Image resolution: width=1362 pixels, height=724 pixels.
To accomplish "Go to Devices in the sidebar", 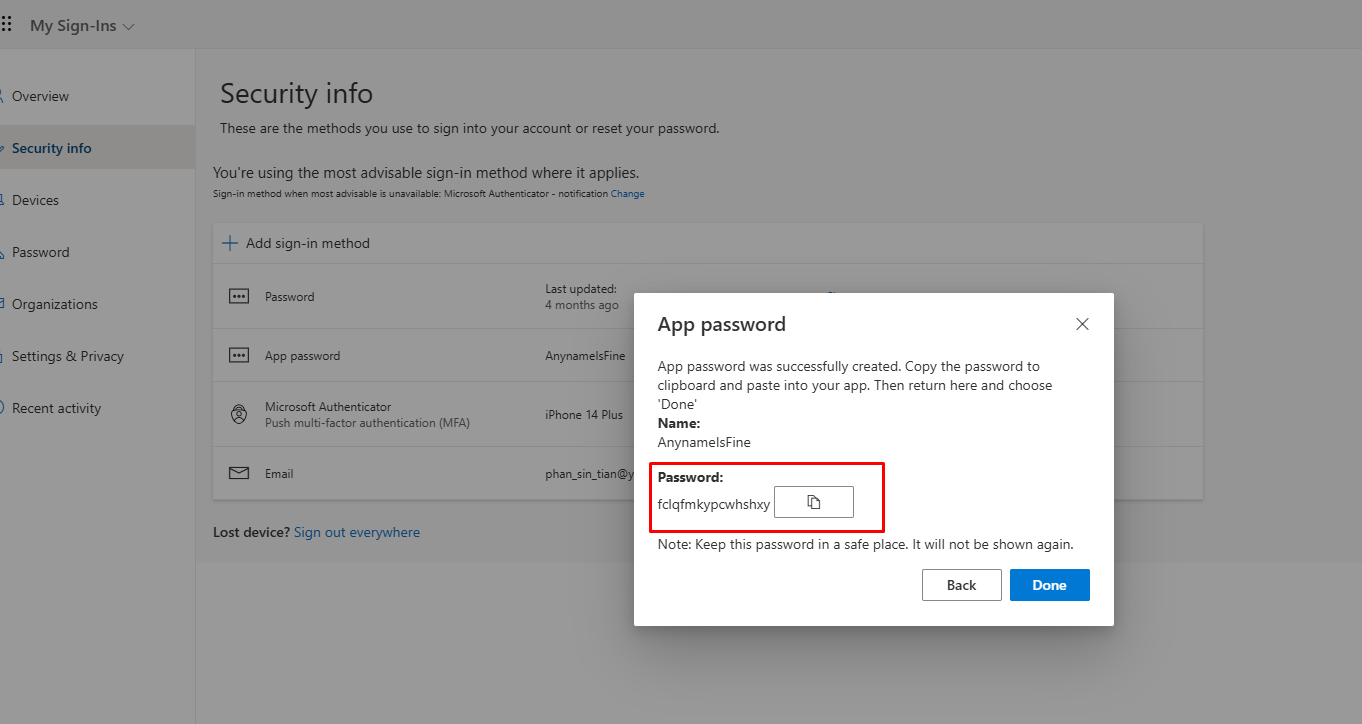I will (x=35, y=200).
